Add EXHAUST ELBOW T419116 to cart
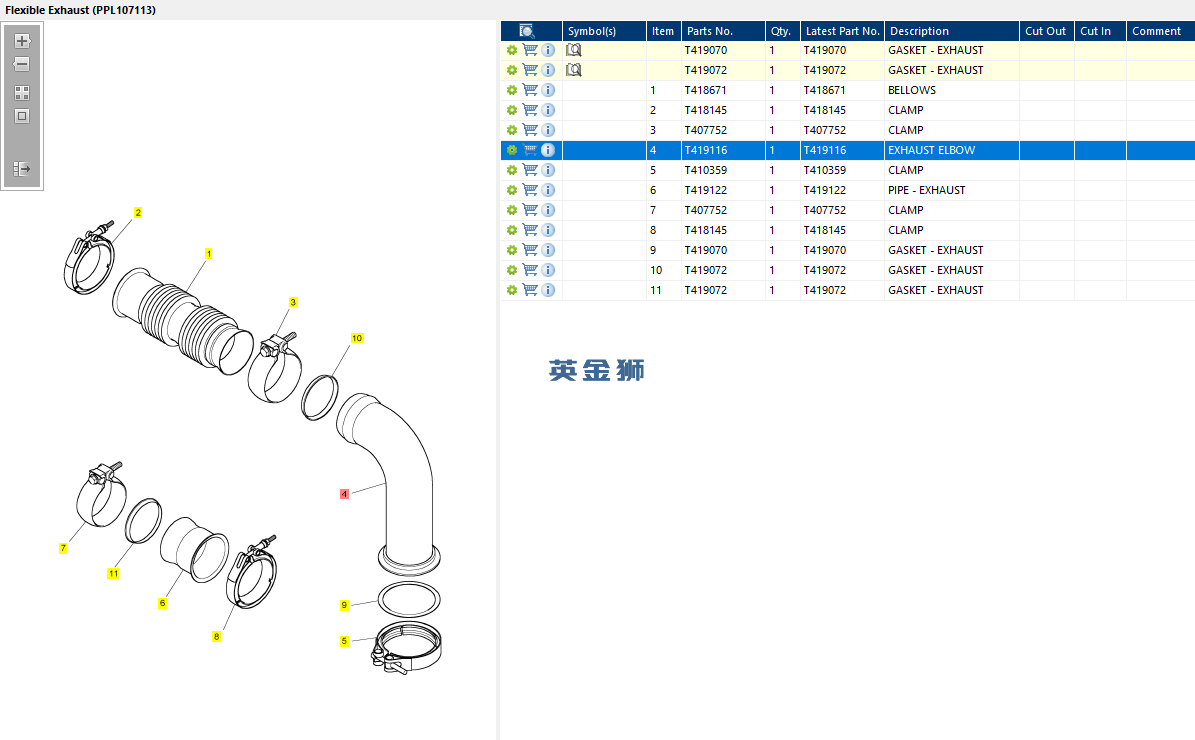The width and height of the screenshot is (1195, 740). (530, 150)
